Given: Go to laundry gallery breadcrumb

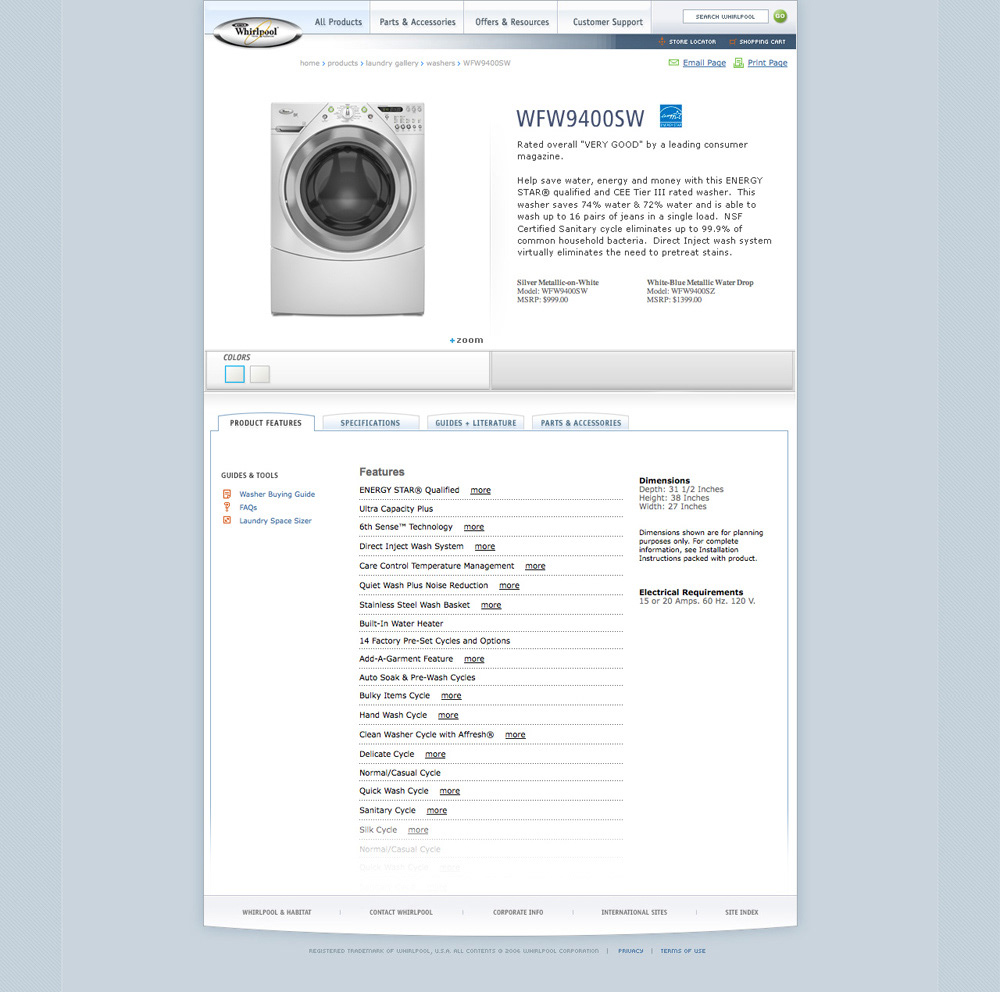Looking at the screenshot, I should (x=392, y=63).
